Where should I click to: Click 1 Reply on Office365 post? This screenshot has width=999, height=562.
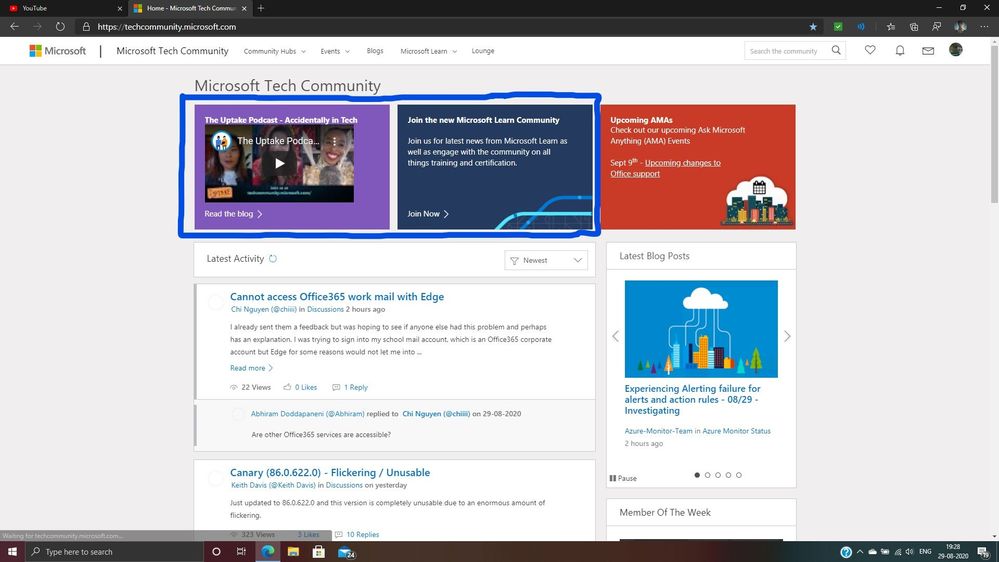350,387
